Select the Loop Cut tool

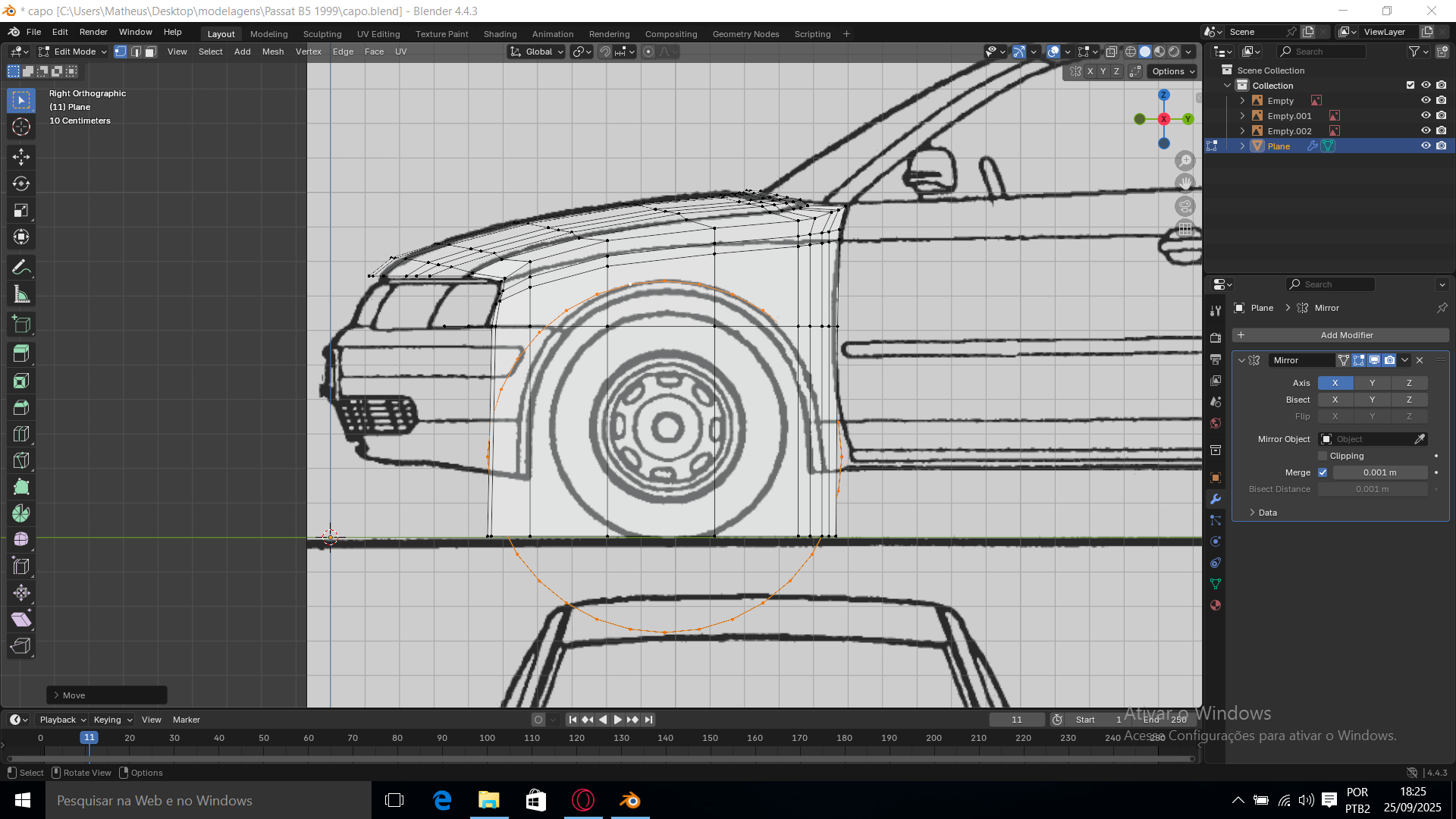pos(21,434)
